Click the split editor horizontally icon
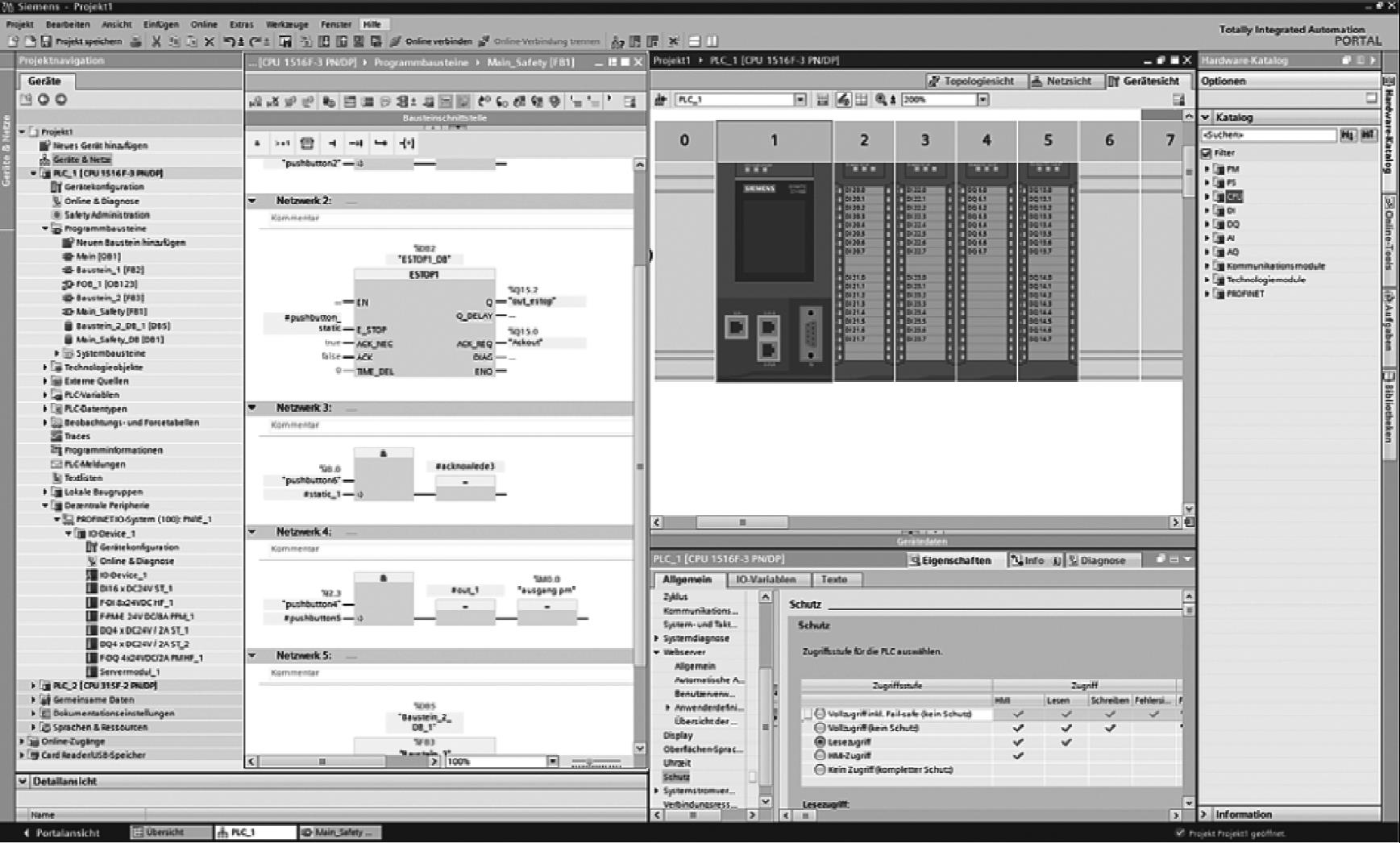This screenshot has height=843, width=1400. point(694,41)
